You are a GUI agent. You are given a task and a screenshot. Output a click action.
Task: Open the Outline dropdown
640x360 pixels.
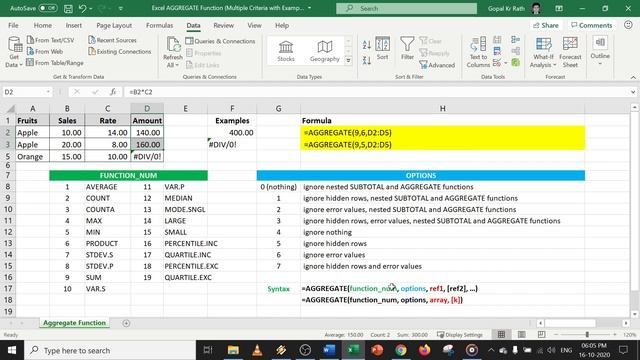[600, 51]
